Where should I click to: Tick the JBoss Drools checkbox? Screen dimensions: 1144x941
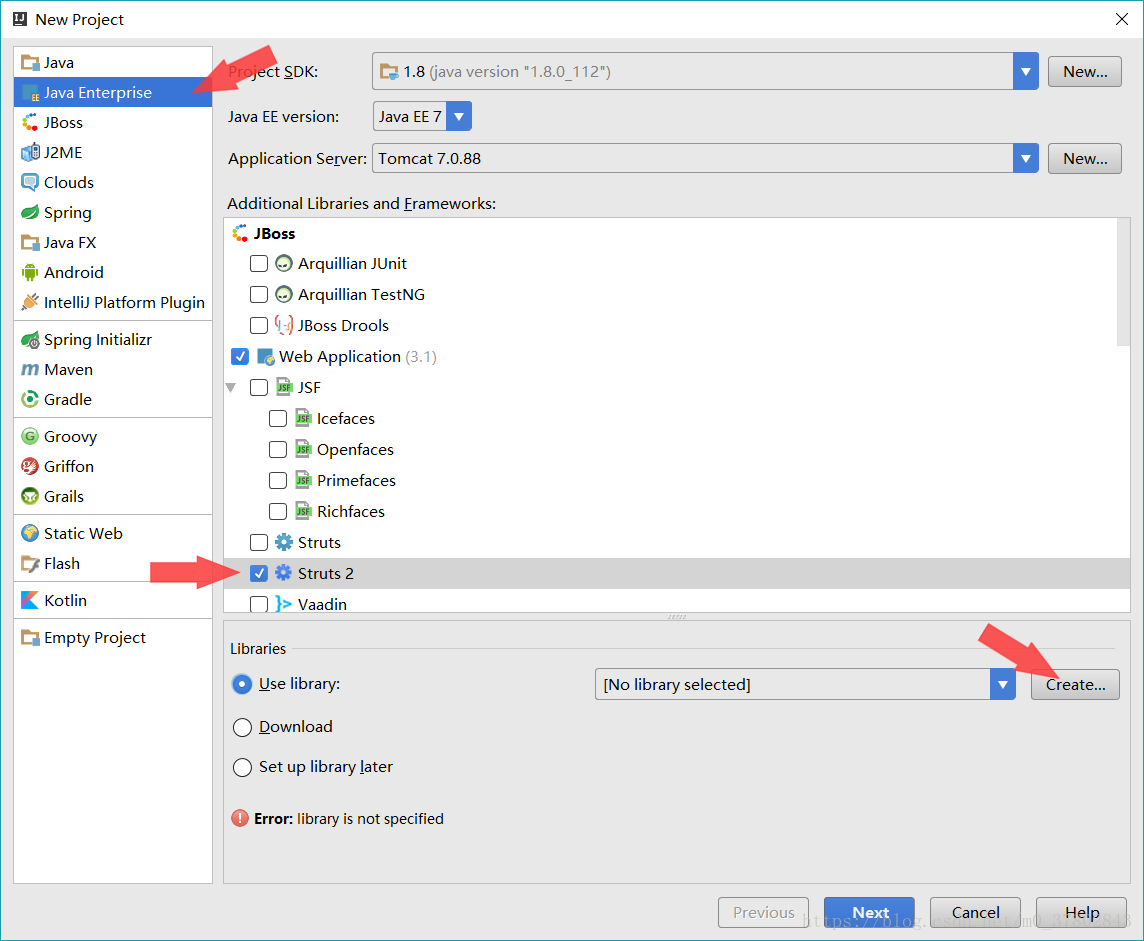point(259,325)
